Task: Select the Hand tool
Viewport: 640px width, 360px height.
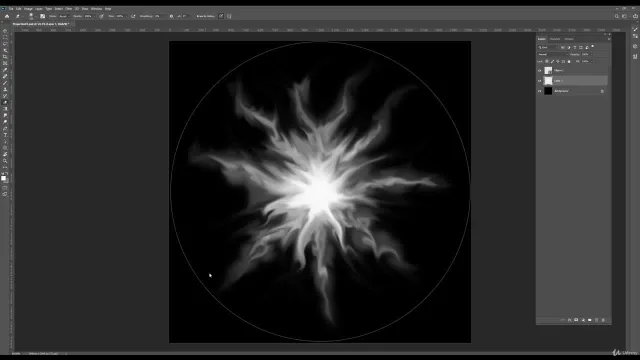Action: coord(5,155)
